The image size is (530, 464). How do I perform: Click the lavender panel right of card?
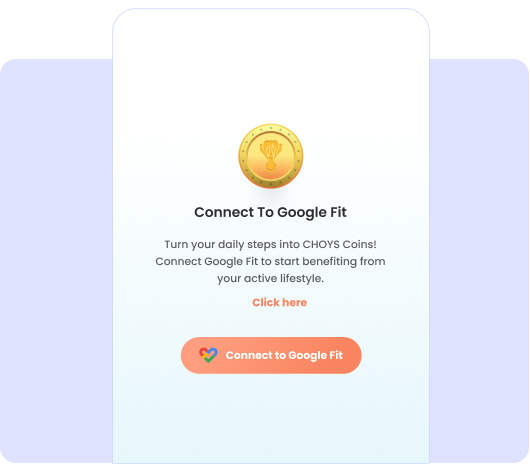(x=479, y=261)
